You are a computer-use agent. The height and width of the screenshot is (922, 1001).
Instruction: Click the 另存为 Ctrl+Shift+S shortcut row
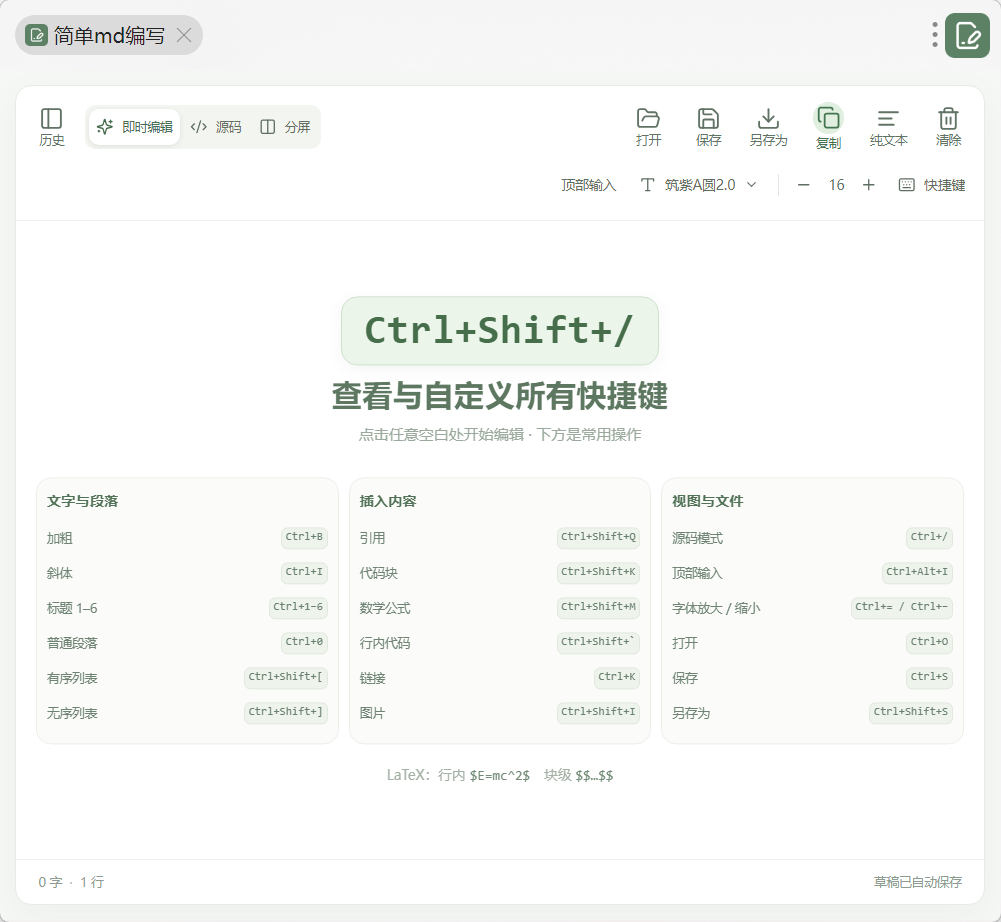812,713
